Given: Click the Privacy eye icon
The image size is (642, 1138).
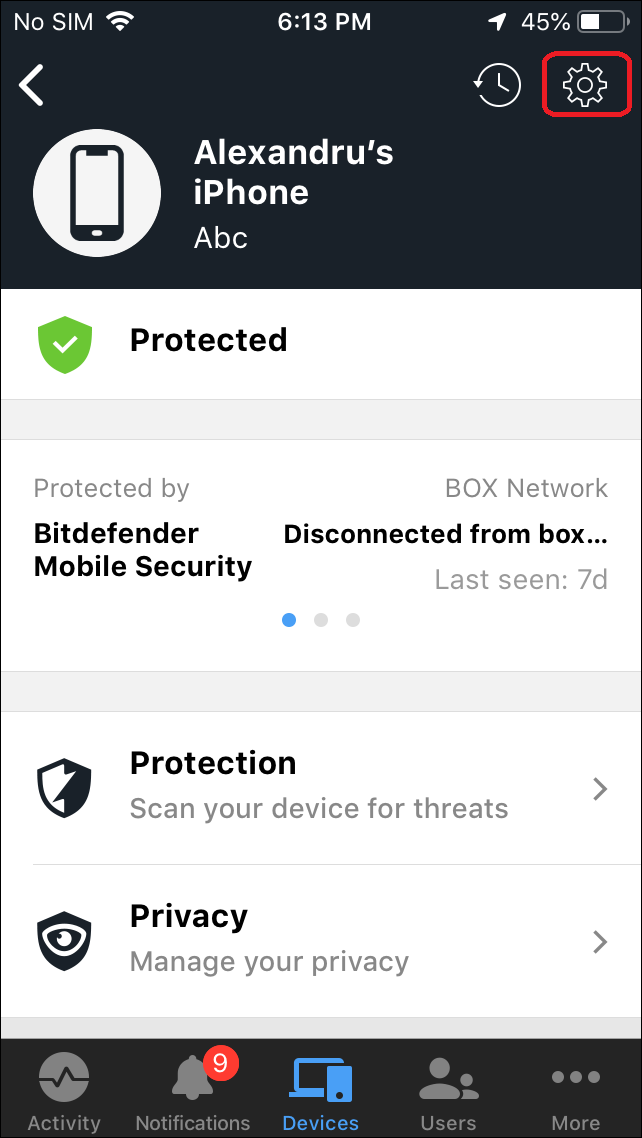Looking at the screenshot, I should click(64, 940).
